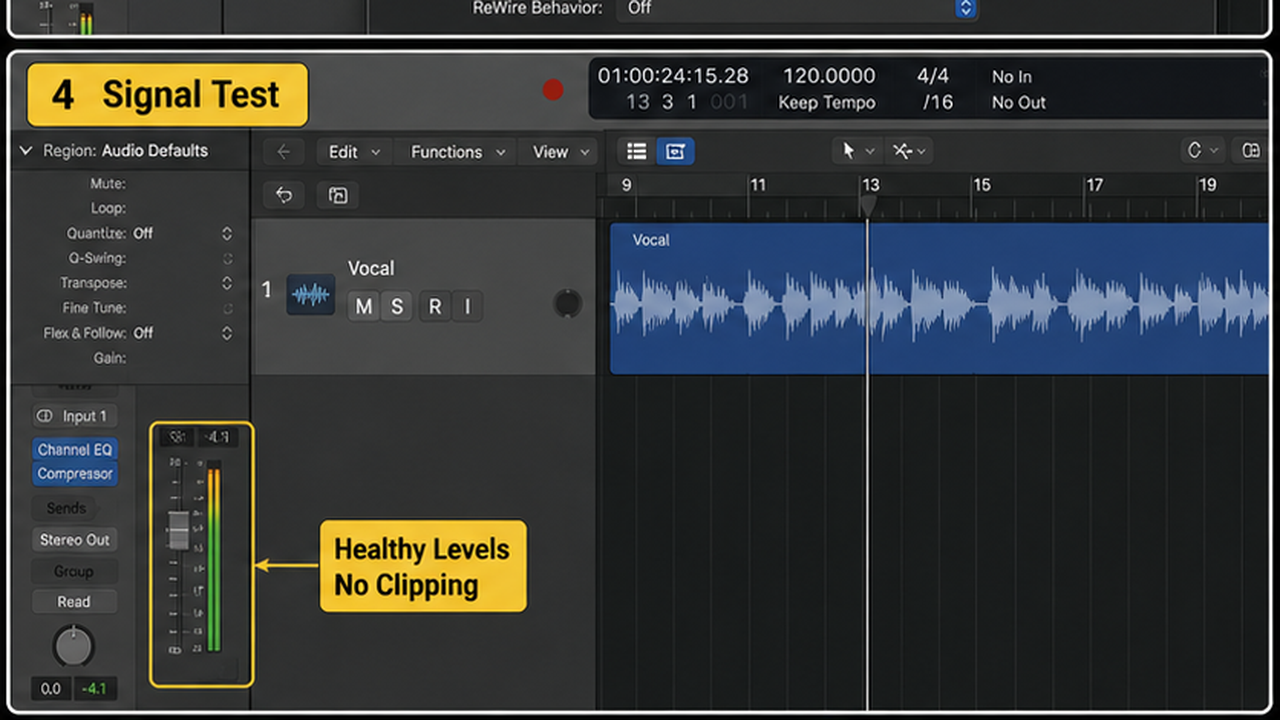This screenshot has height=720, width=1280.
Task: Click the No In indicator
Action: pyautogui.click(x=1012, y=77)
